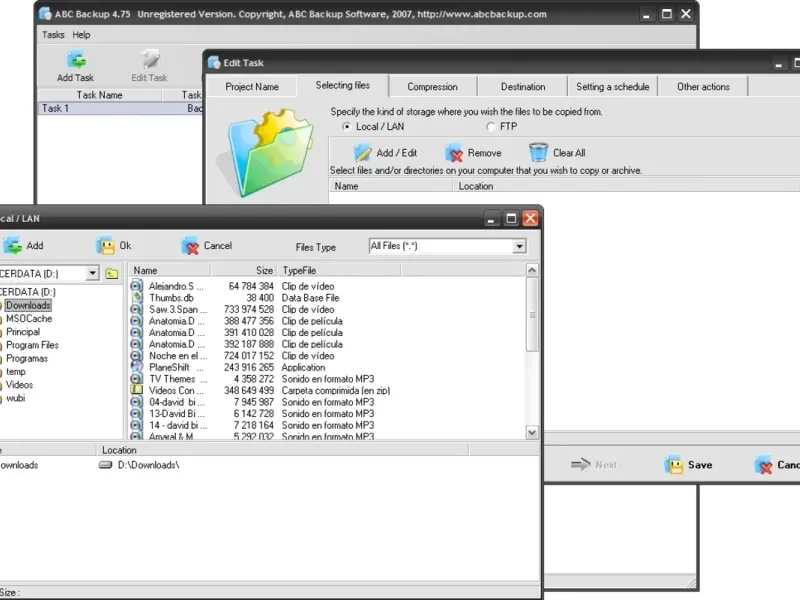
Task: Select the Noche en el video file
Action: pyautogui.click(x=178, y=356)
